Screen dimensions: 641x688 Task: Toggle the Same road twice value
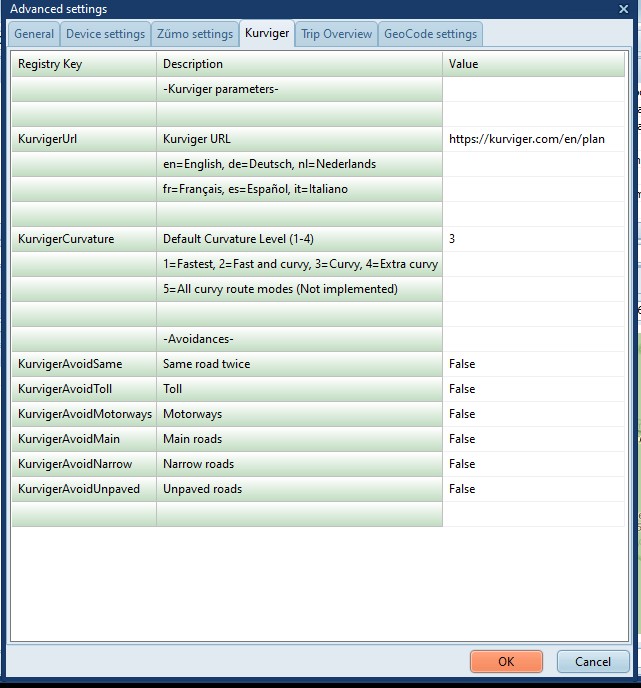[533, 365]
